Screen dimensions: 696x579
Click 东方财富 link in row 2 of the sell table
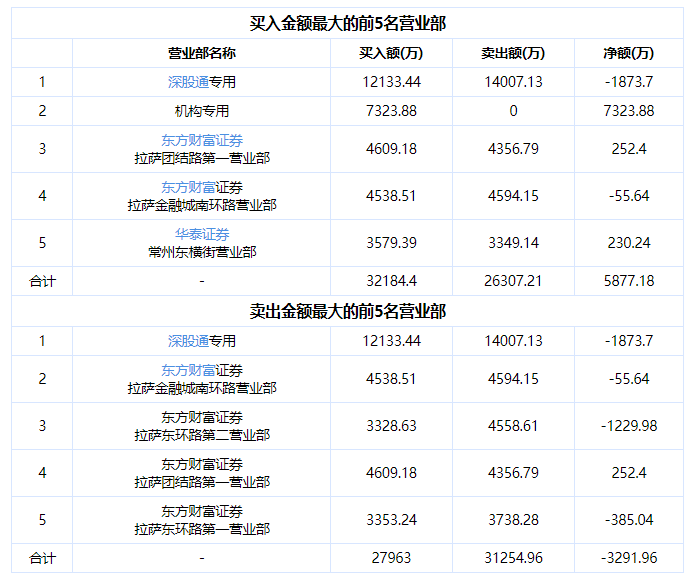point(188,370)
